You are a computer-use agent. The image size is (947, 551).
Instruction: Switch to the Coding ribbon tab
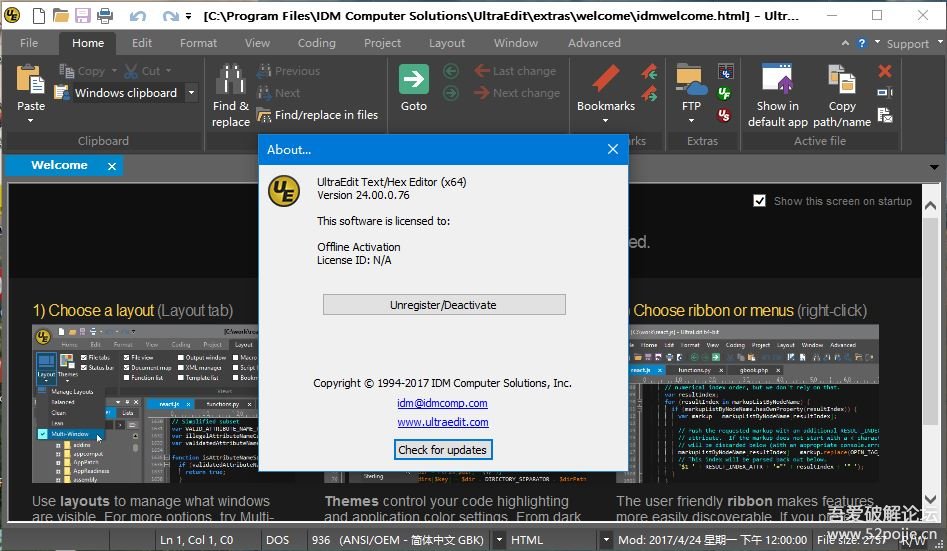coord(316,43)
